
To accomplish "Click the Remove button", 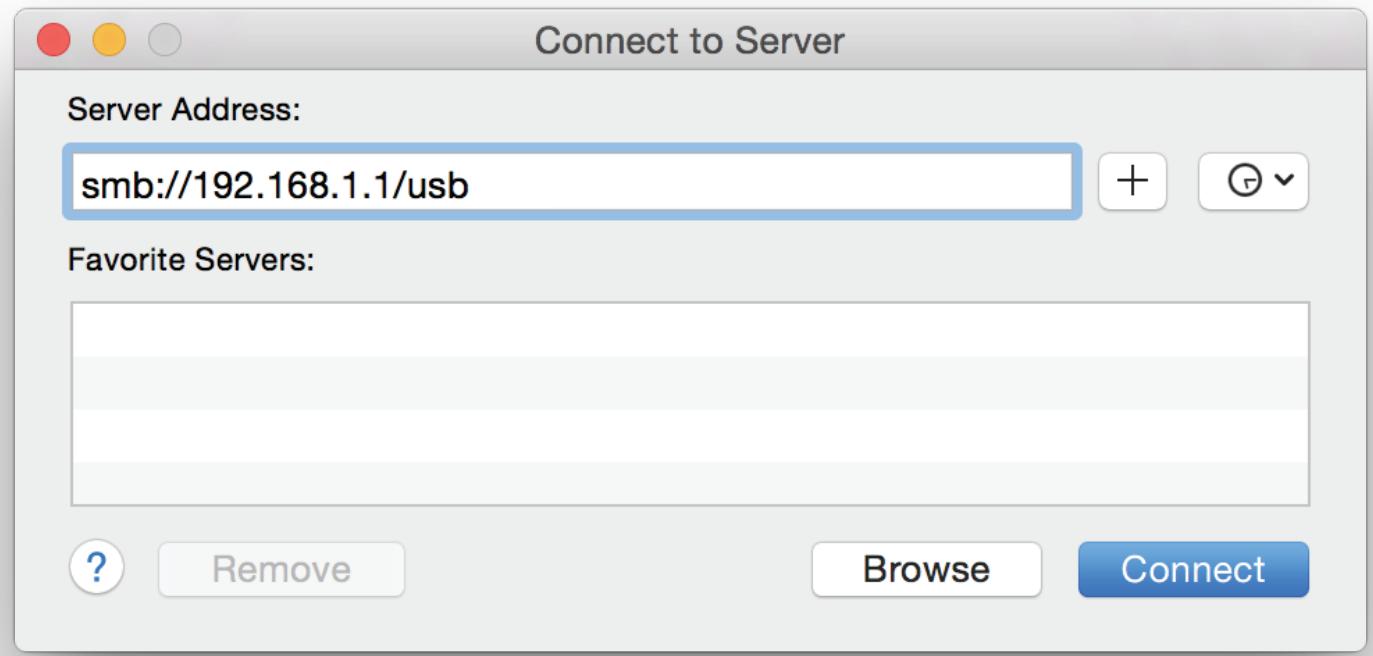I will (x=281, y=569).
